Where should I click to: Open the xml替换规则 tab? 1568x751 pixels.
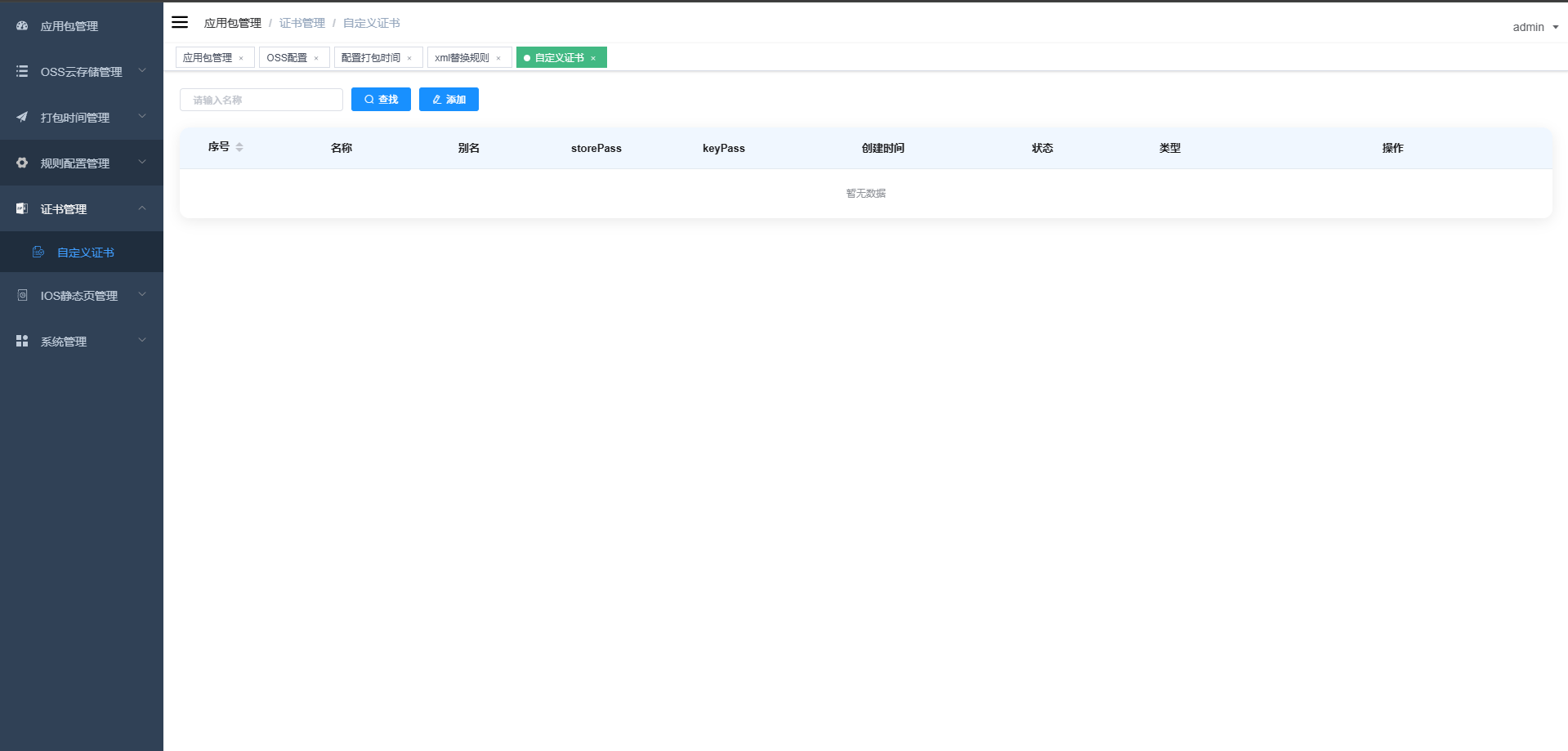tap(462, 57)
